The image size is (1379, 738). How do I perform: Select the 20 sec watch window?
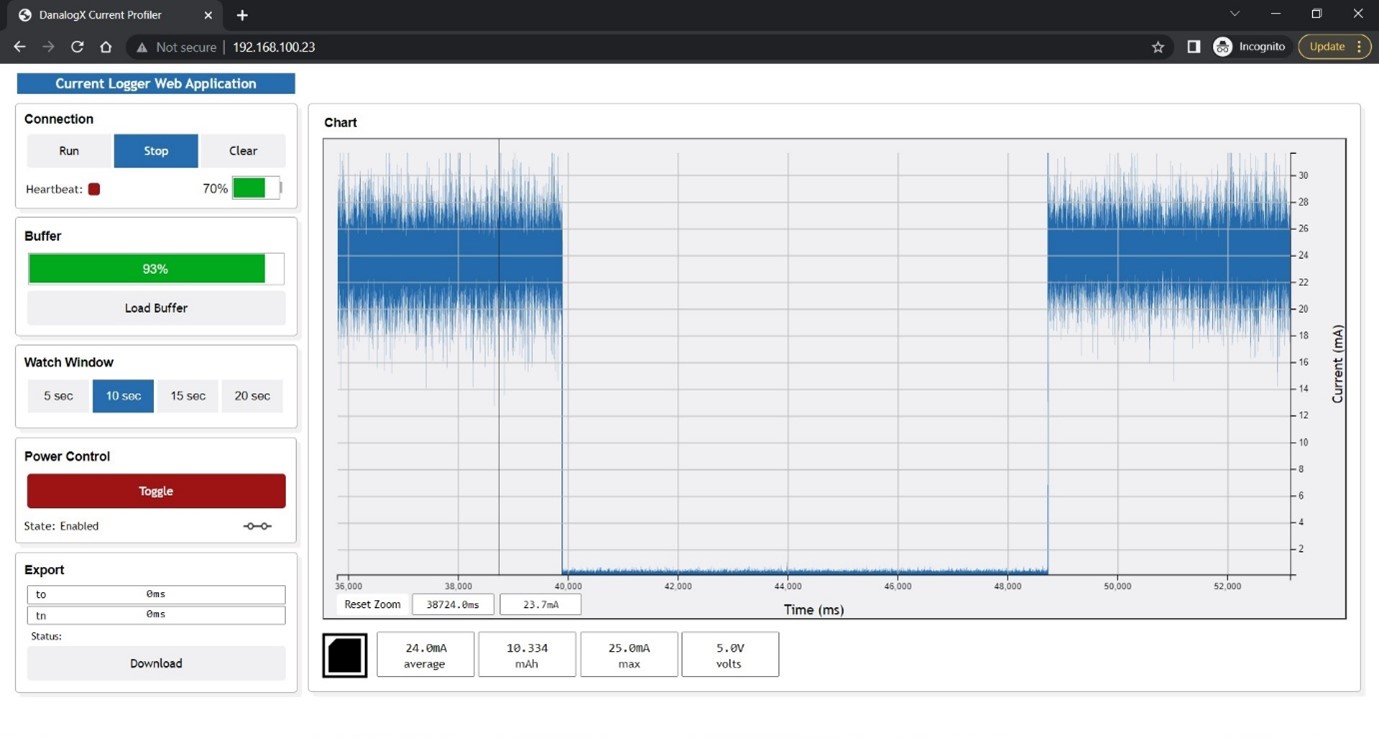click(x=252, y=396)
